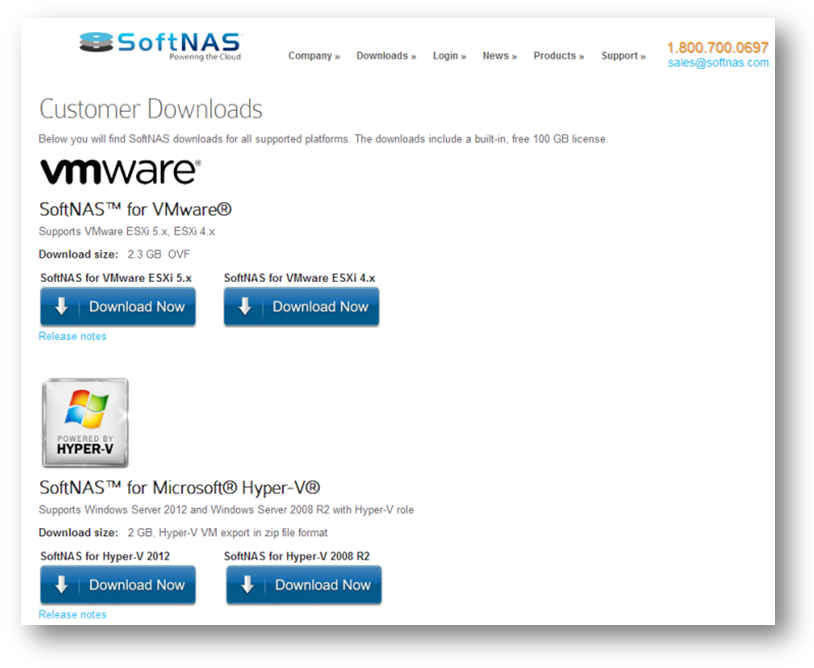The width and height of the screenshot is (814, 668).
Task: Click the VMware logo image
Action: pos(120,171)
